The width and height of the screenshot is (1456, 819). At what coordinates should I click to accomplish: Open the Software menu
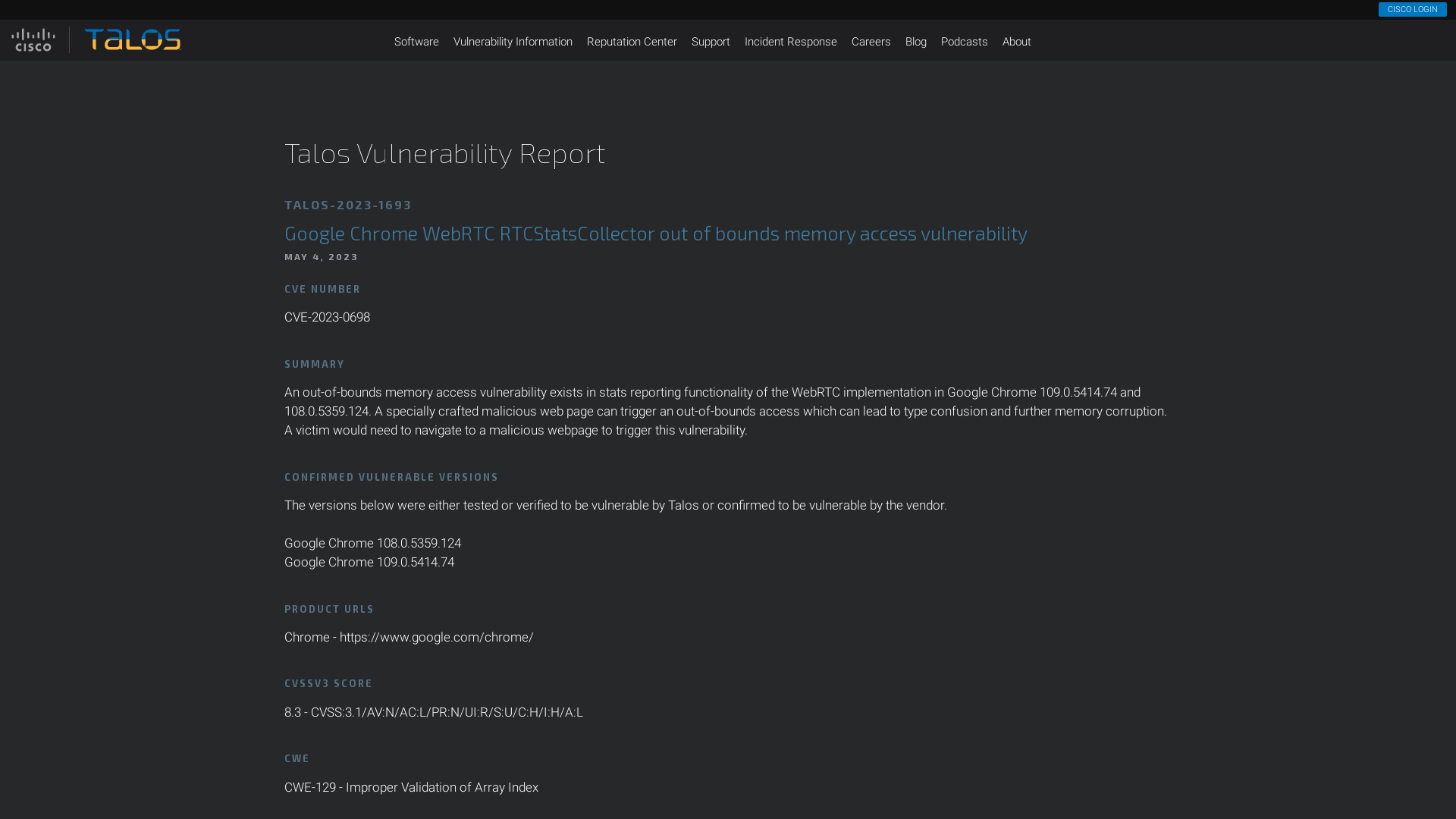click(x=416, y=42)
